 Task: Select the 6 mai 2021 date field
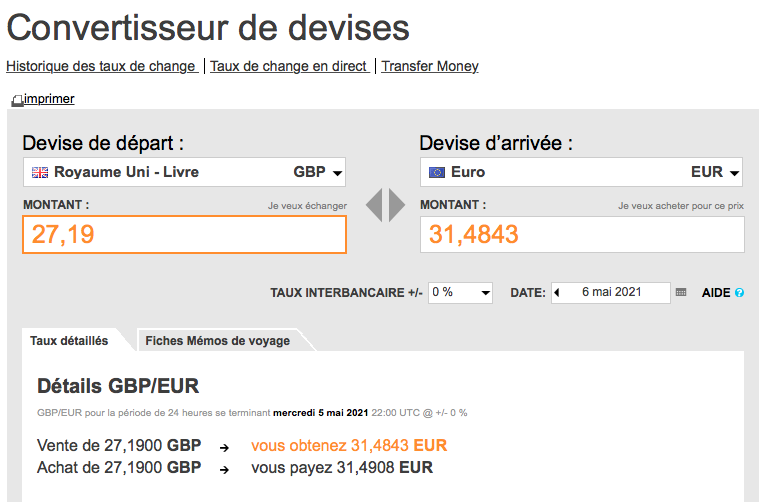pyautogui.click(x=611, y=293)
